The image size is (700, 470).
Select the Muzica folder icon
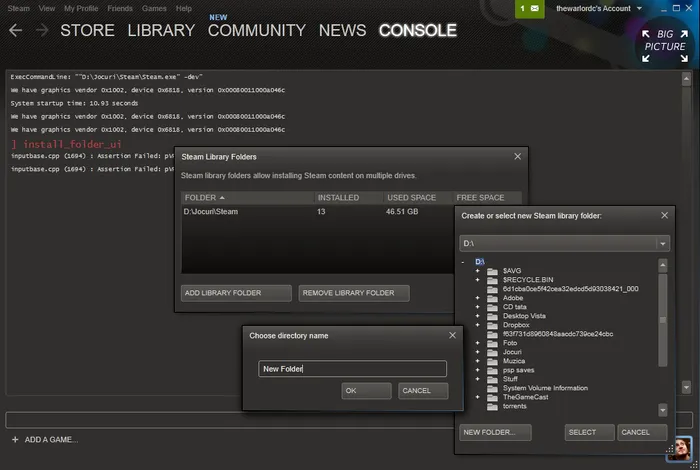pos(492,361)
